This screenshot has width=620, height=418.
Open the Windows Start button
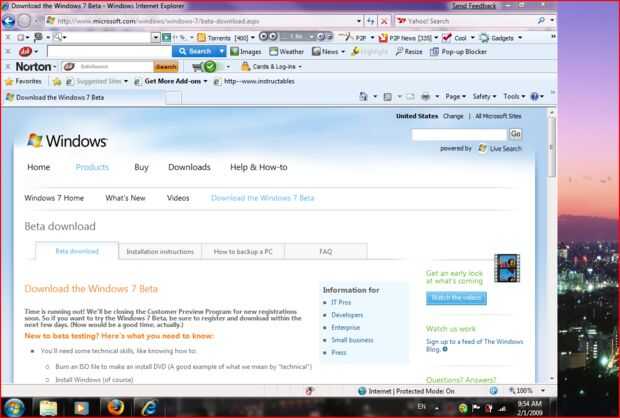[x=14, y=408]
